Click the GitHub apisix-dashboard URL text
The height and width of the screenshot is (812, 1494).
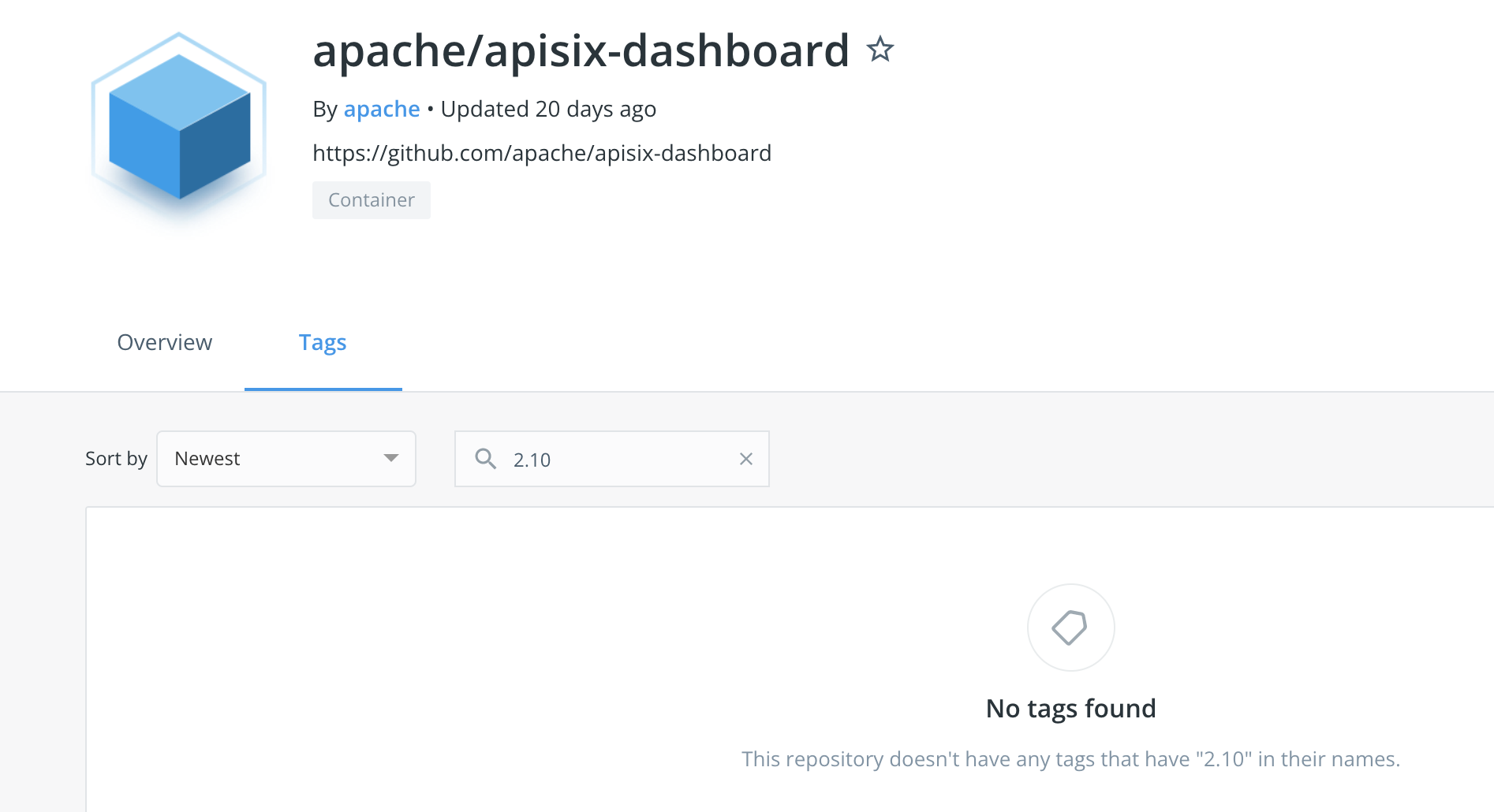(542, 153)
